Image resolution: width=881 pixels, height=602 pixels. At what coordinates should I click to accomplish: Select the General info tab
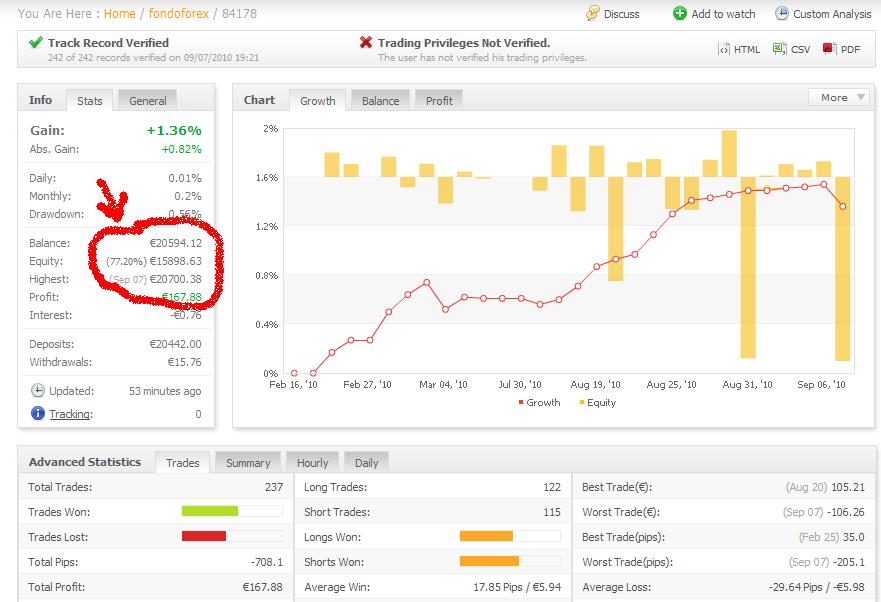click(148, 100)
